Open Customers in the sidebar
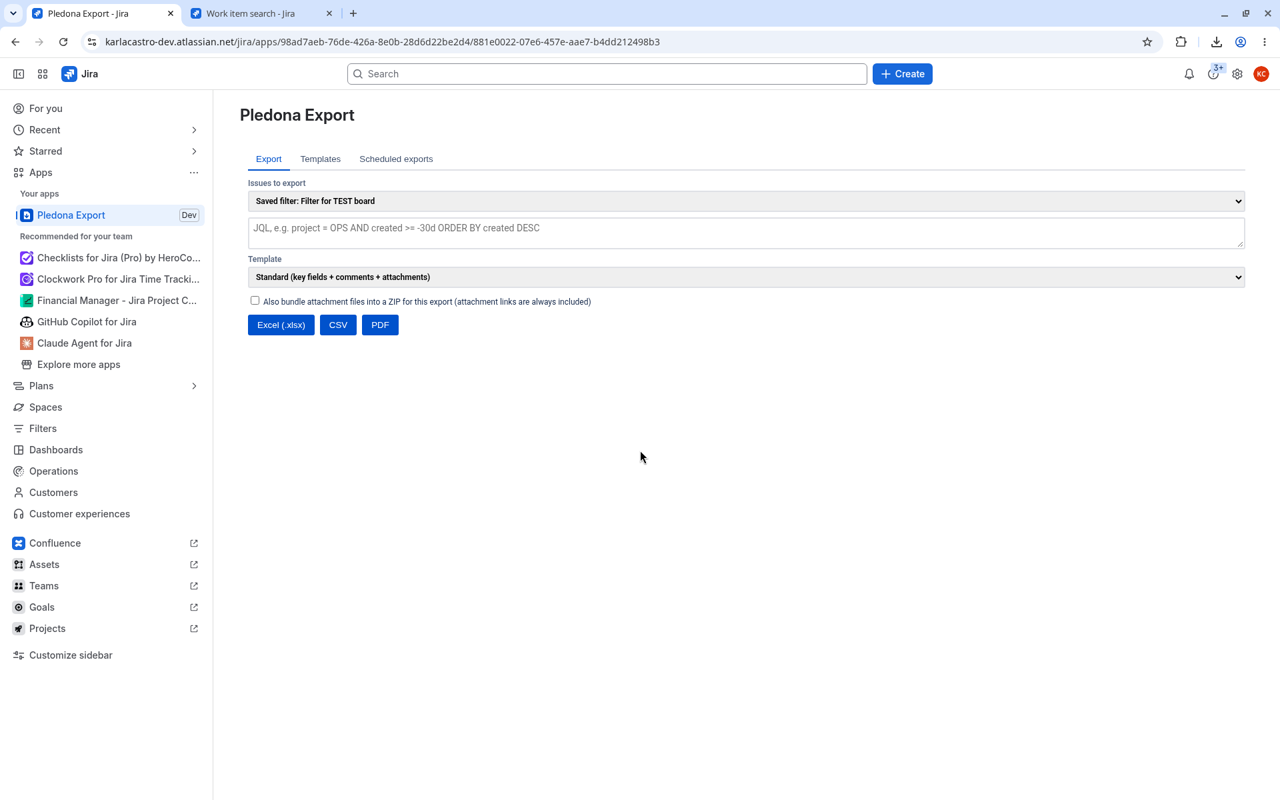Screen dimensions: 1280x800 coord(105,492)
